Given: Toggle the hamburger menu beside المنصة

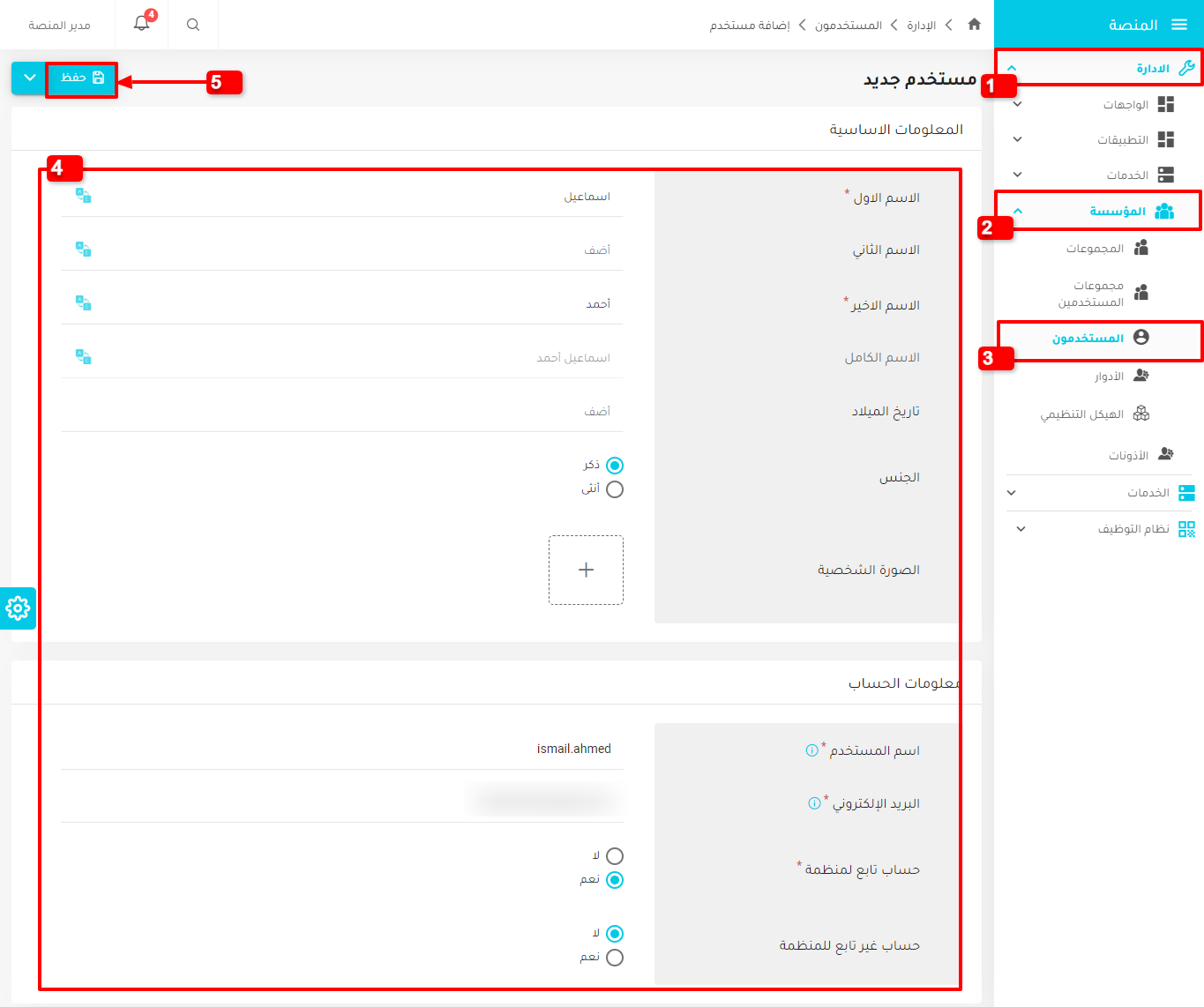Looking at the screenshot, I should pos(1178,25).
